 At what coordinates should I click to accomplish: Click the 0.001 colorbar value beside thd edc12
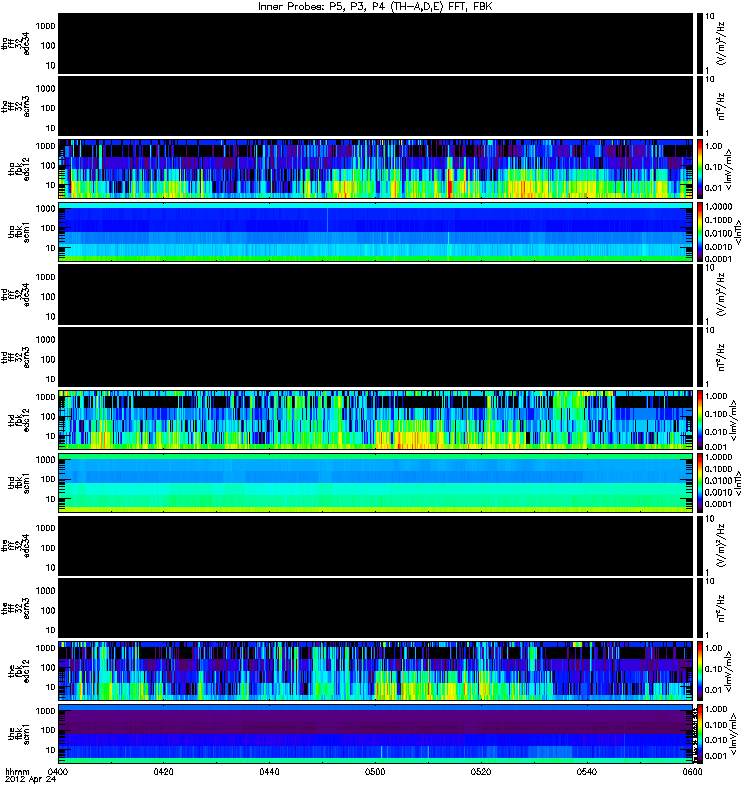tap(716, 446)
